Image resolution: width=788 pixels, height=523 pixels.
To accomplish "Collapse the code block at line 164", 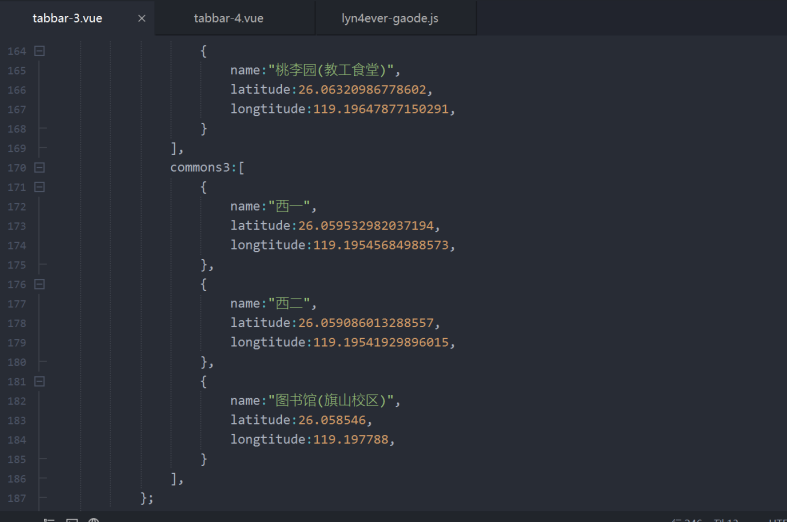I will click(x=39, y=51).
